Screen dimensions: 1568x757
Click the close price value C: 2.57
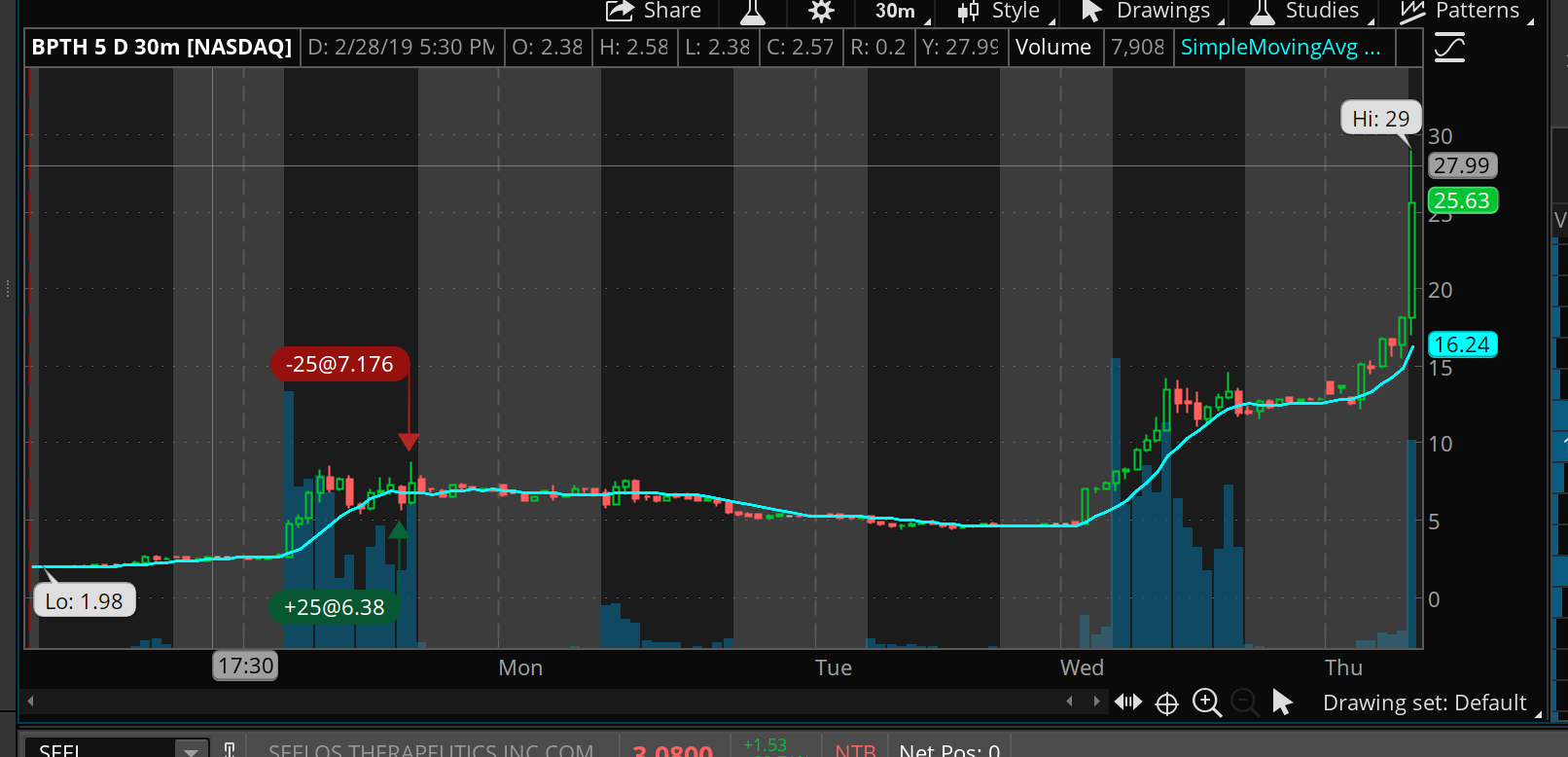800,47
